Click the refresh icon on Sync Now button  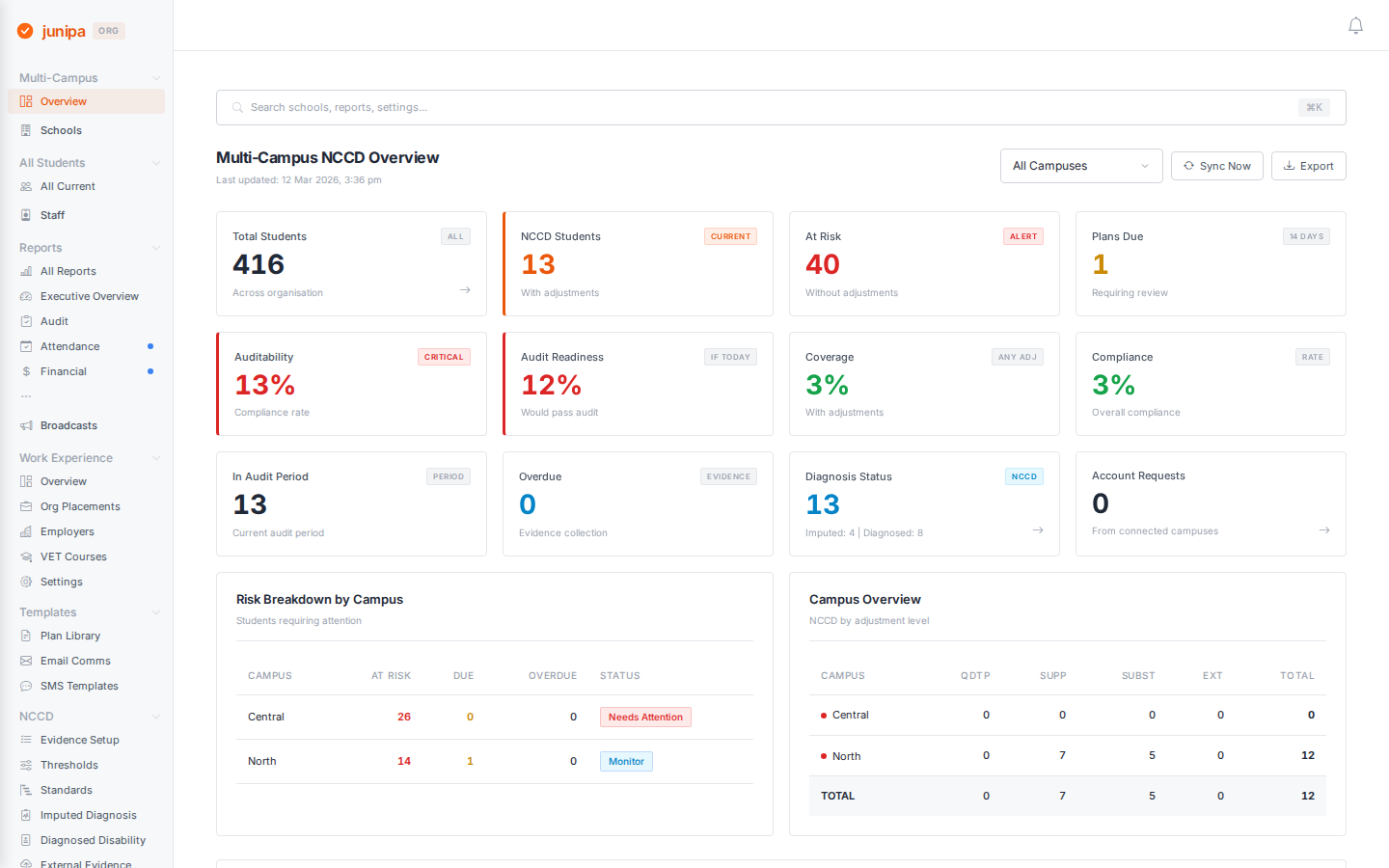[1187, 165]
